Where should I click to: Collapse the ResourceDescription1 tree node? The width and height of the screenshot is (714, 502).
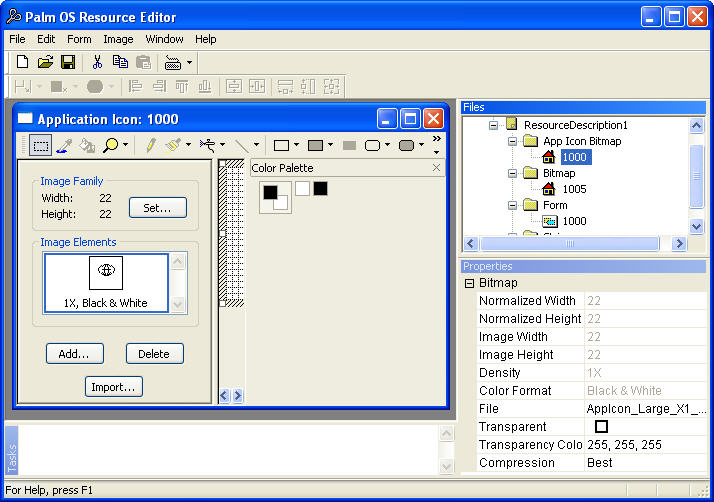click(x=493, y=125)
